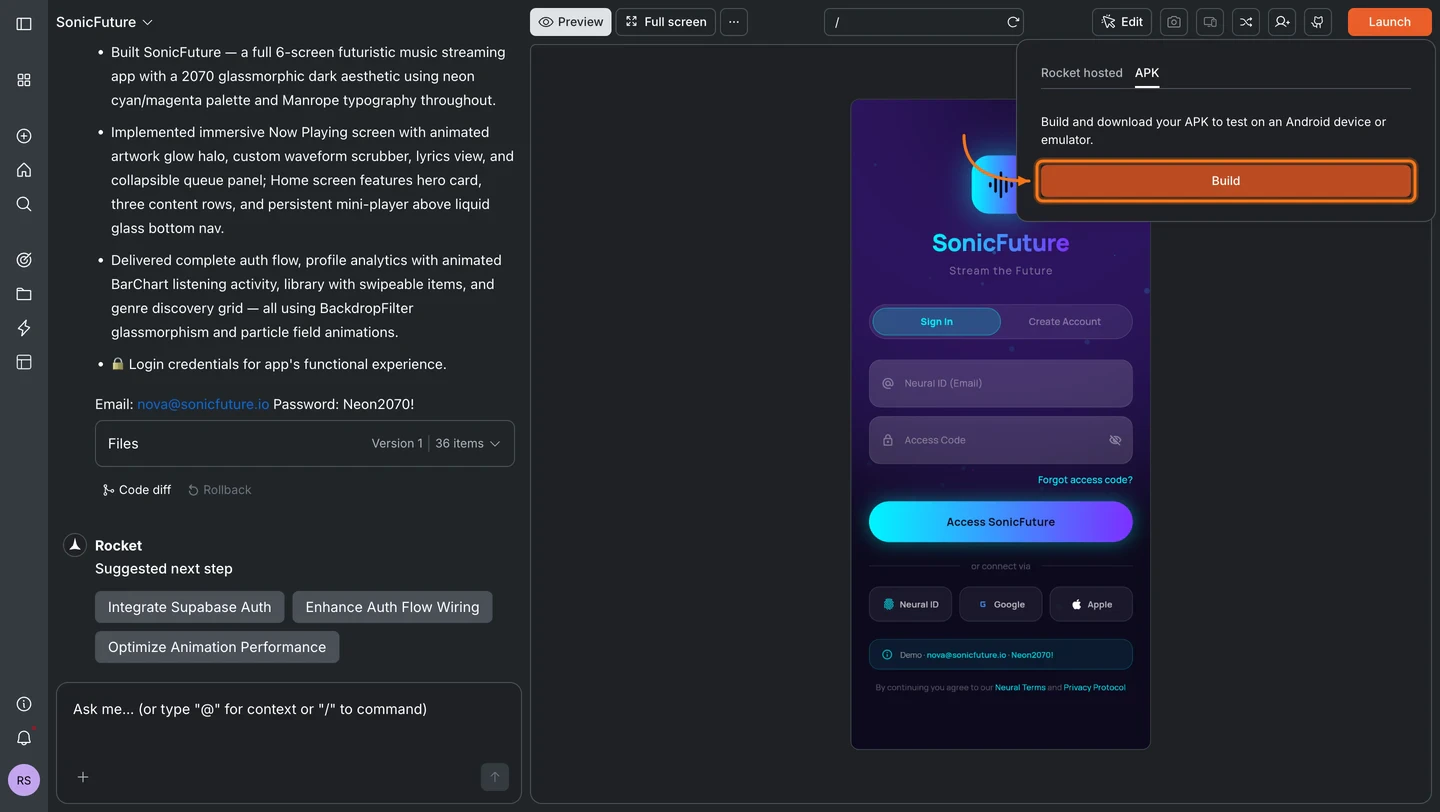
Task: Select the Full screen menu item
Action: 665,21
